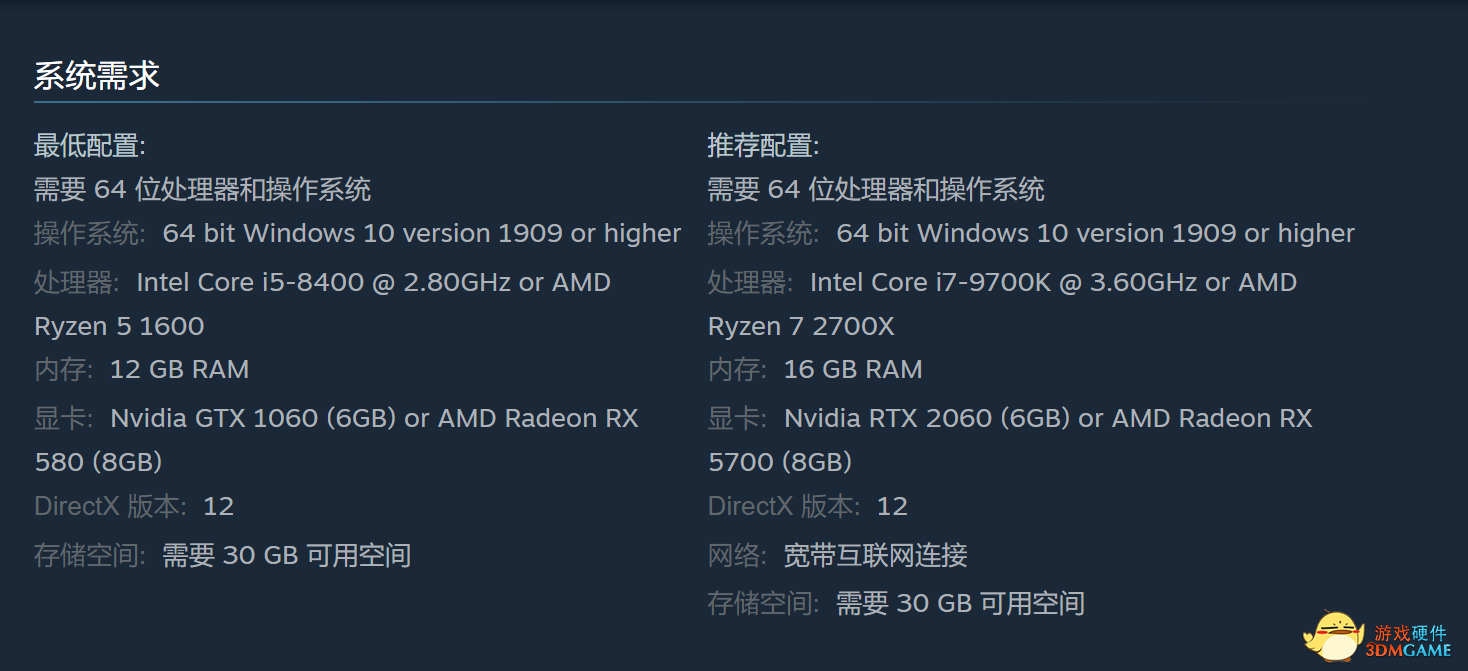Click the recommended 操作系统 Windows 10 line
1468x671 pixels.
pyautogui.click(x=1031, y=234)
